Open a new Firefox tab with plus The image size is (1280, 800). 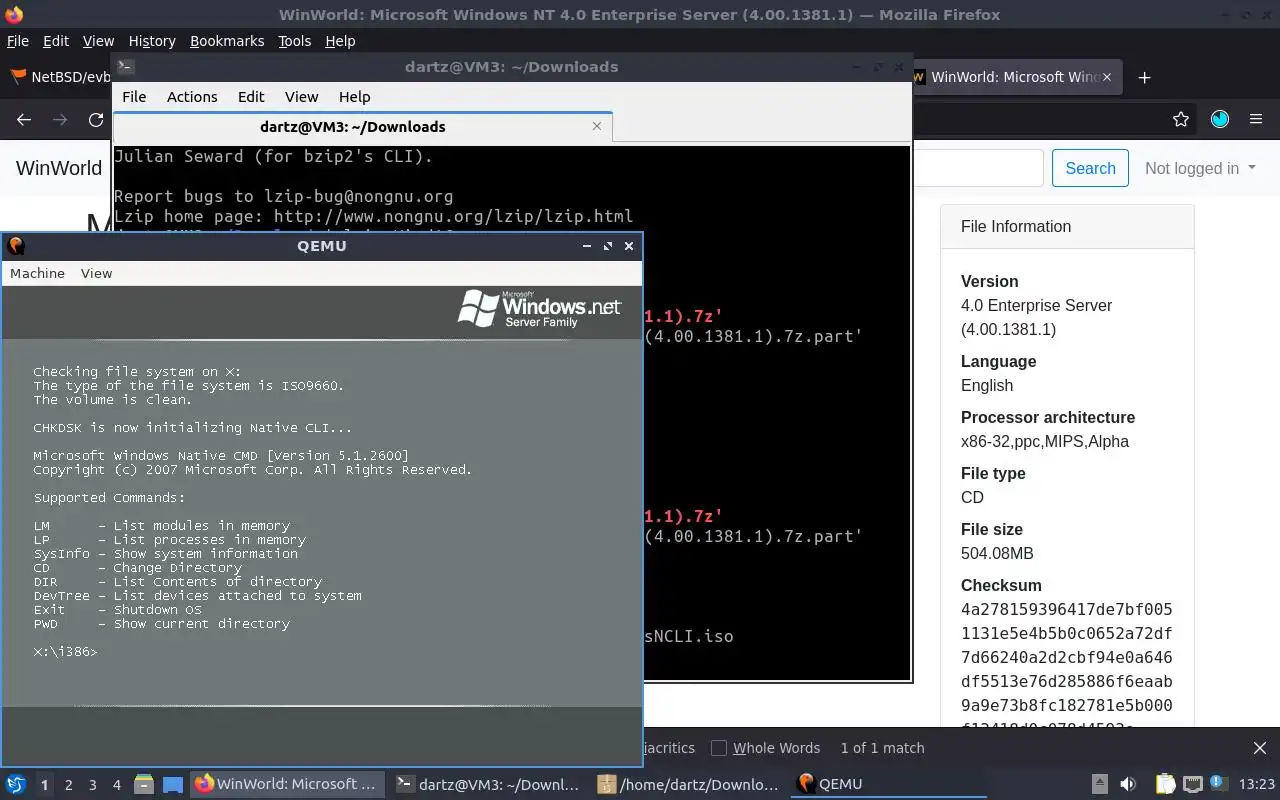click(1145, 77)
